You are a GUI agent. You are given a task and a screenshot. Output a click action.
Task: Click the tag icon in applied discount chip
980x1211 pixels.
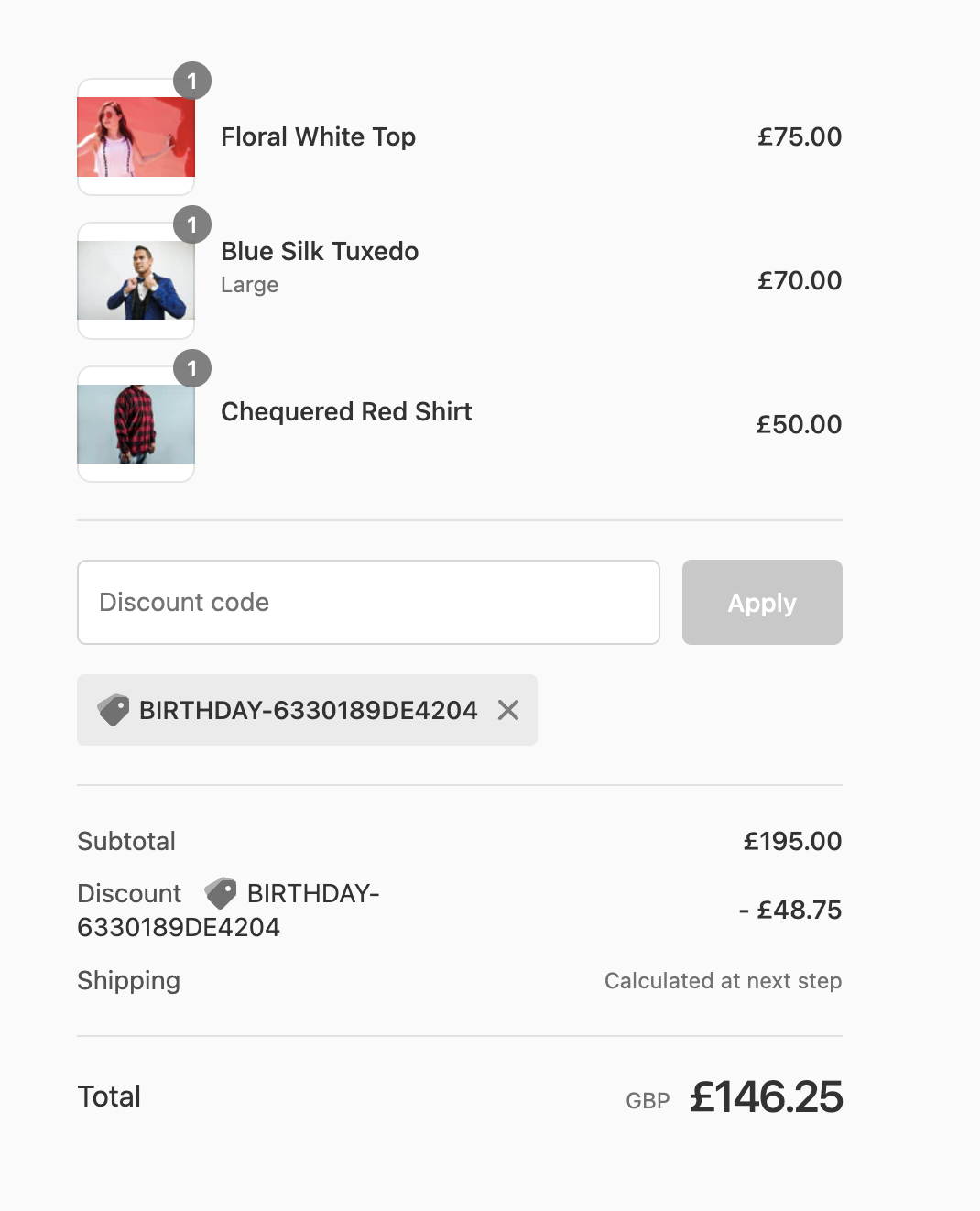(114, 710)
